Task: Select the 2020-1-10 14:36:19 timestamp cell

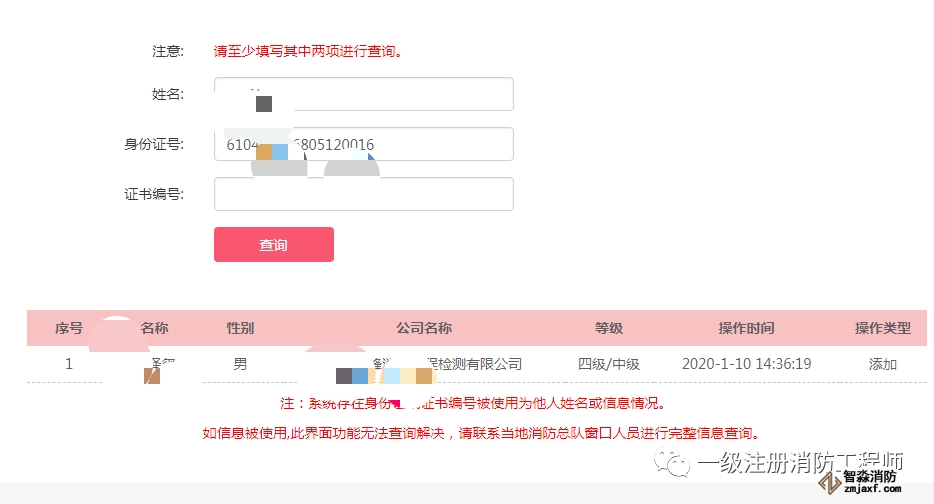Action: 746,364
